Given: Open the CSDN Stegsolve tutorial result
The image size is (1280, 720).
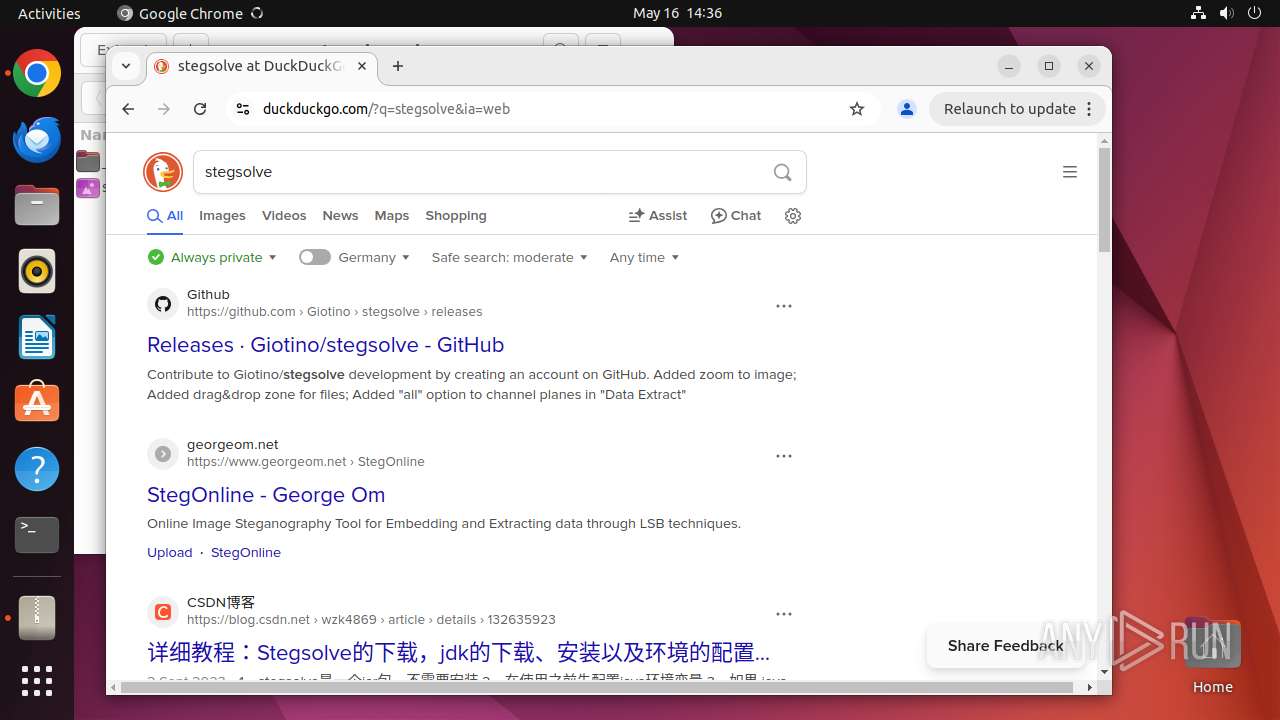Looking at the screenshot, I should pos(458,653).
